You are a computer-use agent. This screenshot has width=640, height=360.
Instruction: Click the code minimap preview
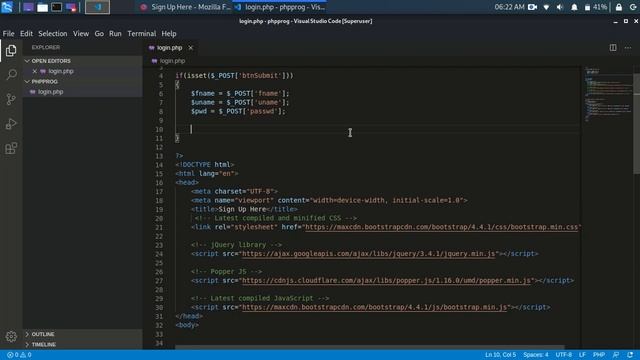pos(608,94)
